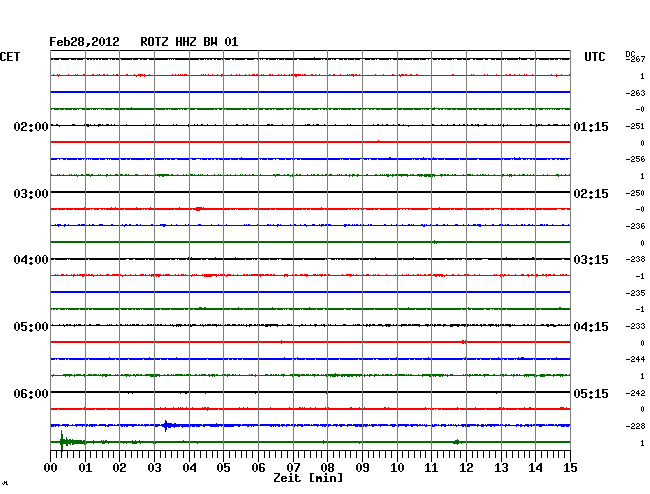Select the station label ROTZ HHZ BW 01
650x494 pixels.
tap(189, 42)
